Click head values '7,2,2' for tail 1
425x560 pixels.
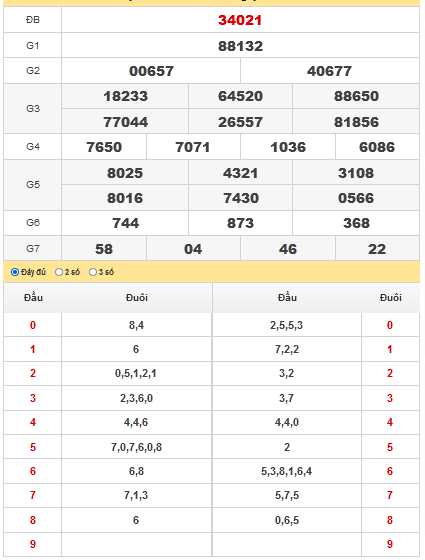pyautogui.click(x=287, y=349)
